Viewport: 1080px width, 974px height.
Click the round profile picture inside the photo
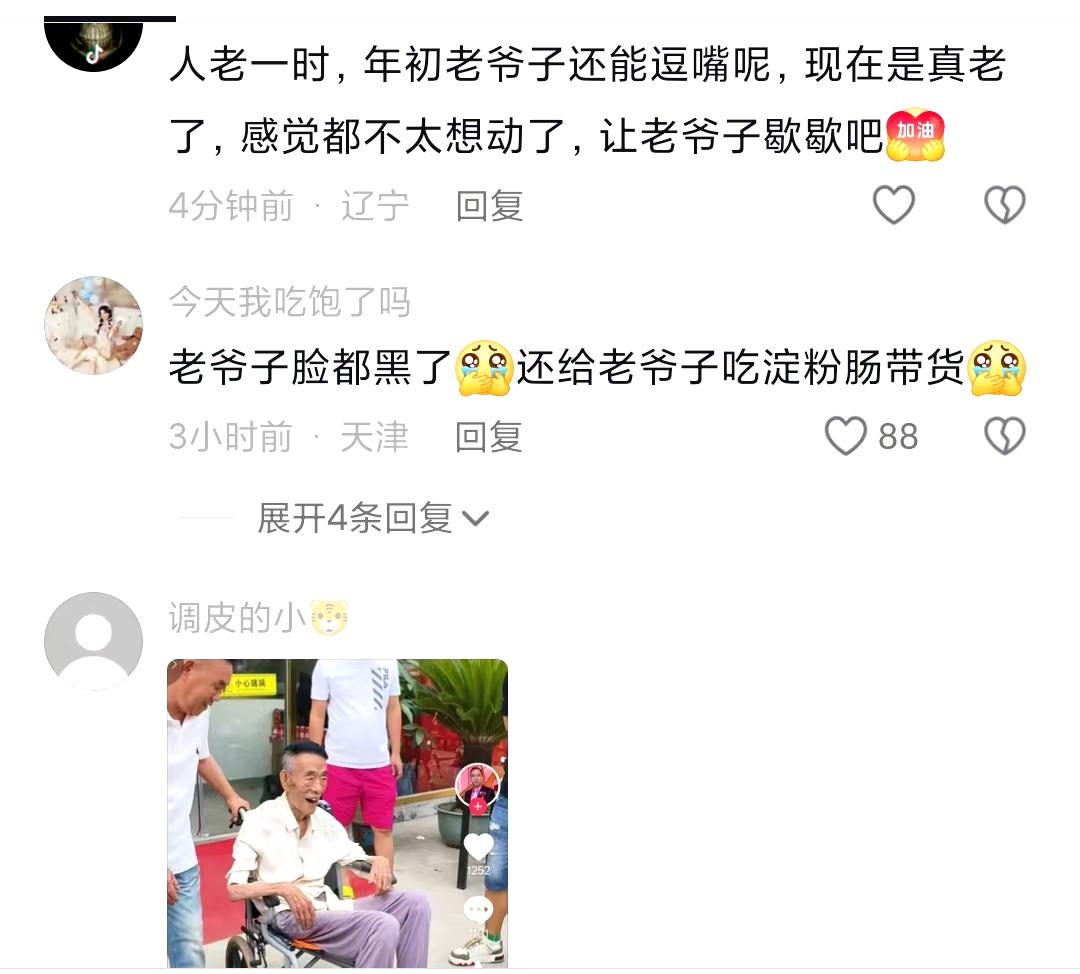click(478, 786)
